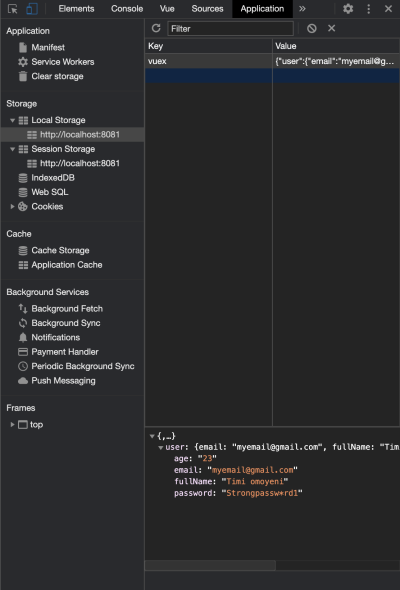
Task: Open the DevTools three-dot menu
Action: (368, 9)
